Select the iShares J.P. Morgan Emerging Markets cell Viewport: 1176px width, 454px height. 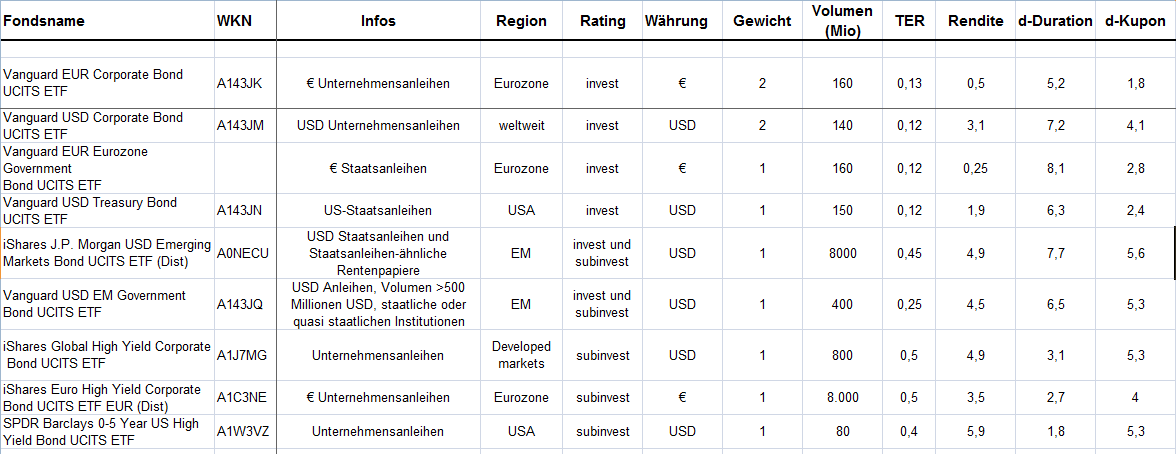[x=107, y=253]
